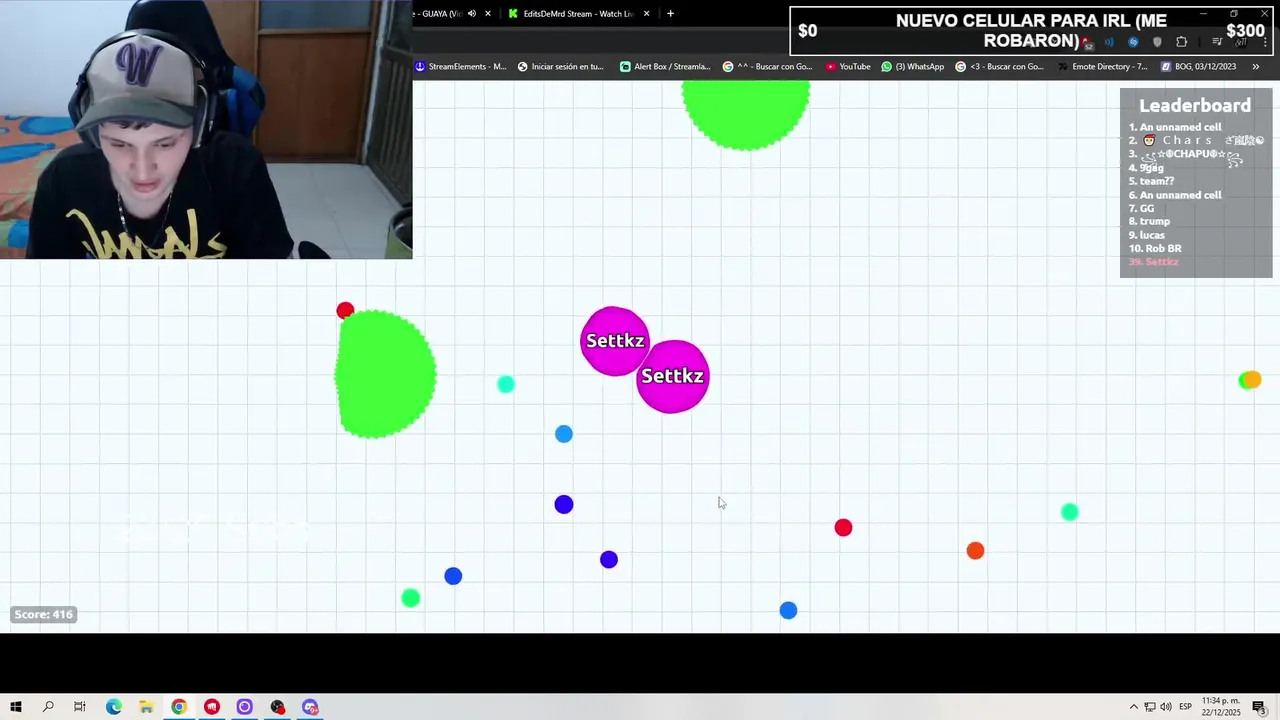This screenshot has height=720, width=1280.
Task: Open the YouTube bookmark
Action: tap(848, 66)
